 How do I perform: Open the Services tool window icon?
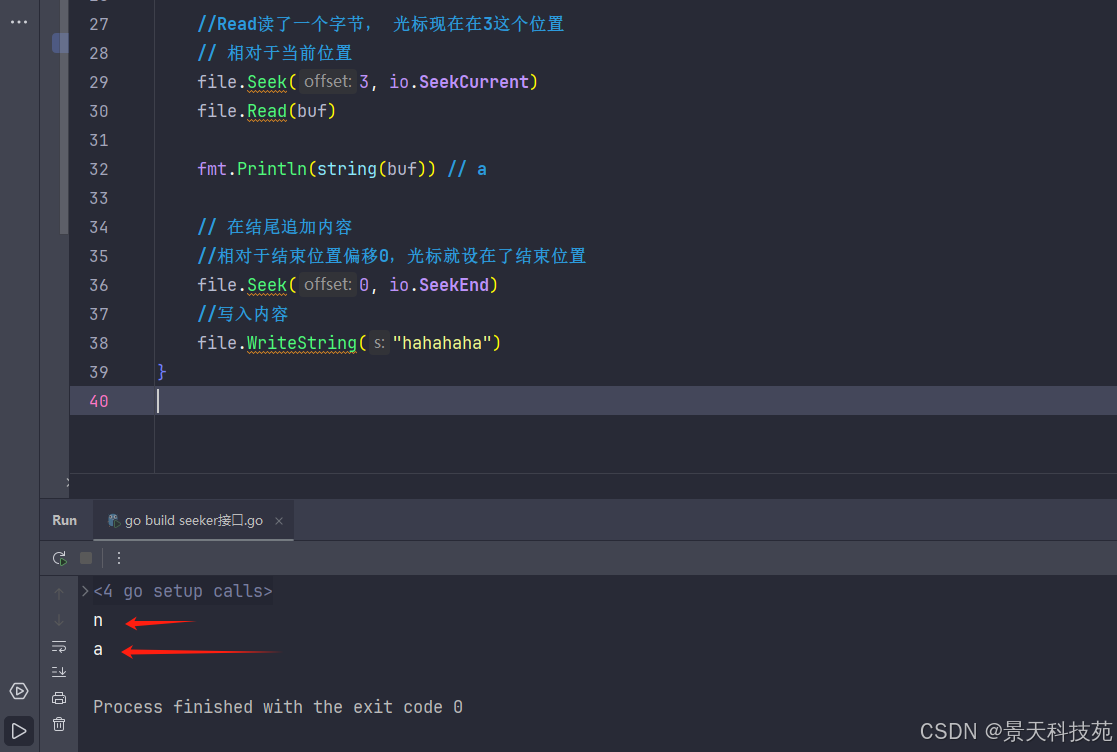click(x=19, y=691)
